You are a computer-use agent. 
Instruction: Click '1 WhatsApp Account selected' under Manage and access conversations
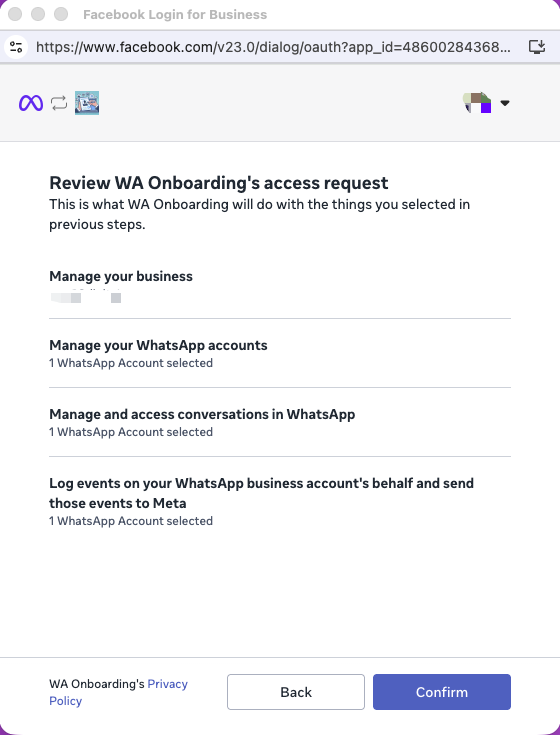click(x=131, y=432)
